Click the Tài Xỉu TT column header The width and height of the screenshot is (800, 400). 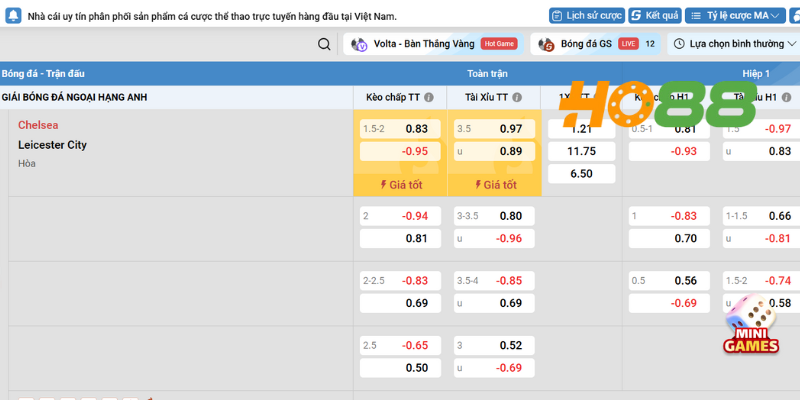click(494, 97)
